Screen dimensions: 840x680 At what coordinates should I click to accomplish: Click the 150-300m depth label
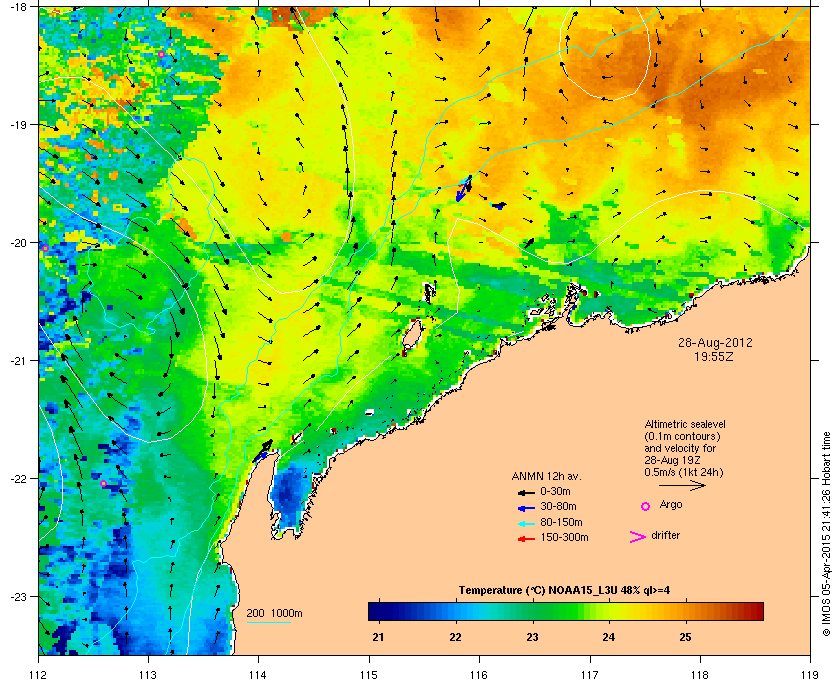(x=564, y=537)
